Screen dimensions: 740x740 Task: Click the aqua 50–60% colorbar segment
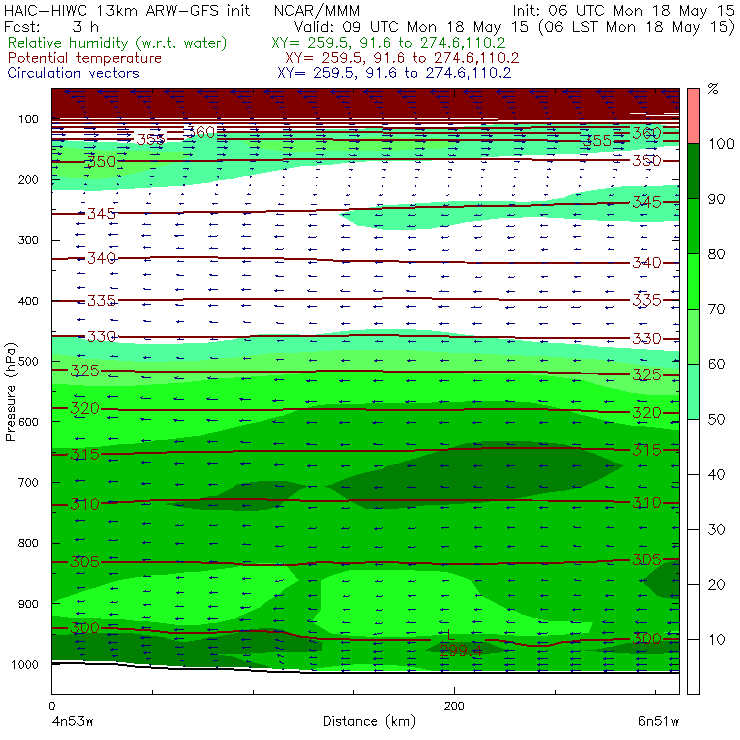tap(693, 391)
